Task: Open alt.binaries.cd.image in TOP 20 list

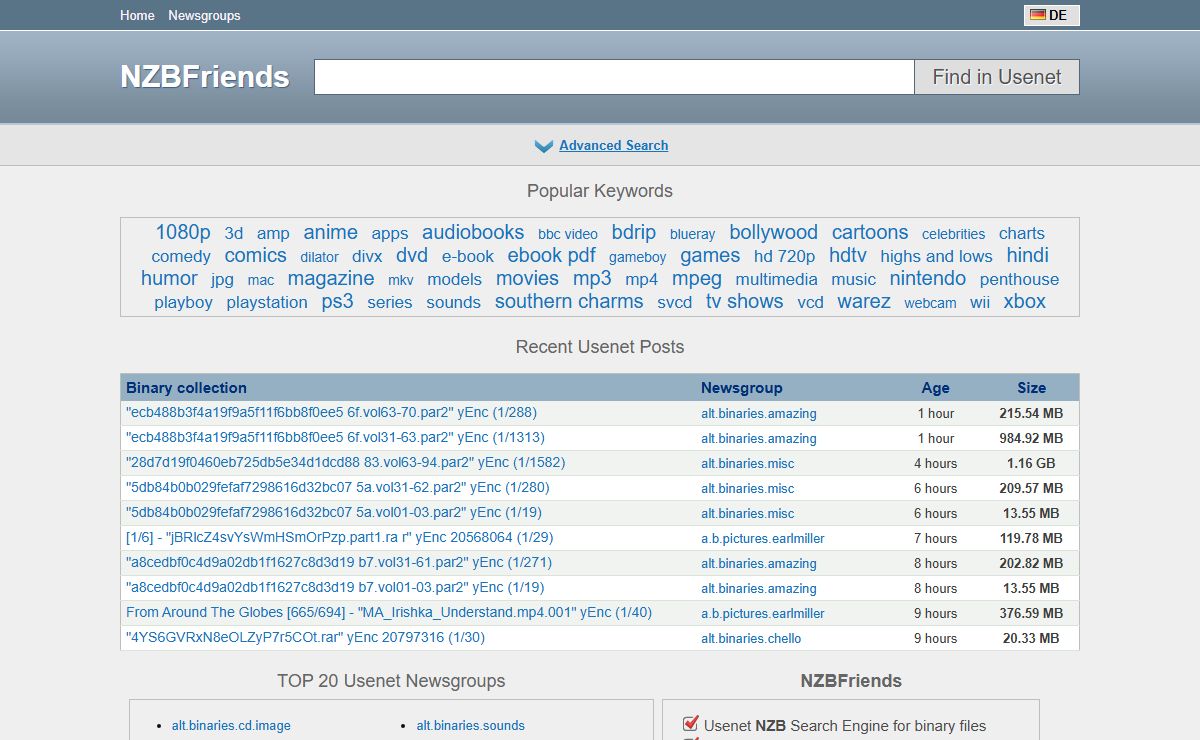Action: click(x=231, y=725)
